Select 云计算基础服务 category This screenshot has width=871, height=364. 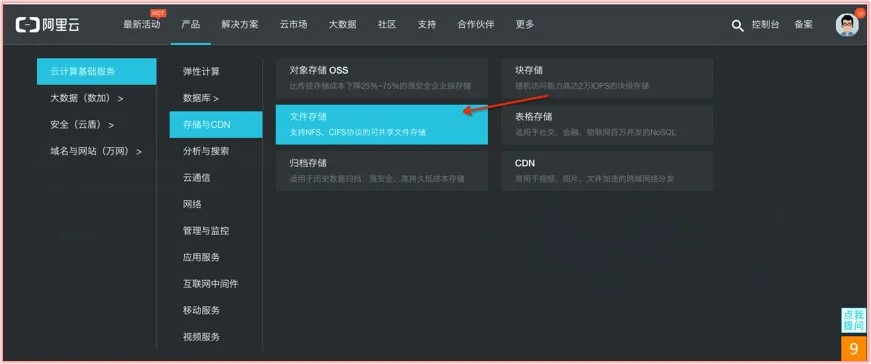click(97, 71)
